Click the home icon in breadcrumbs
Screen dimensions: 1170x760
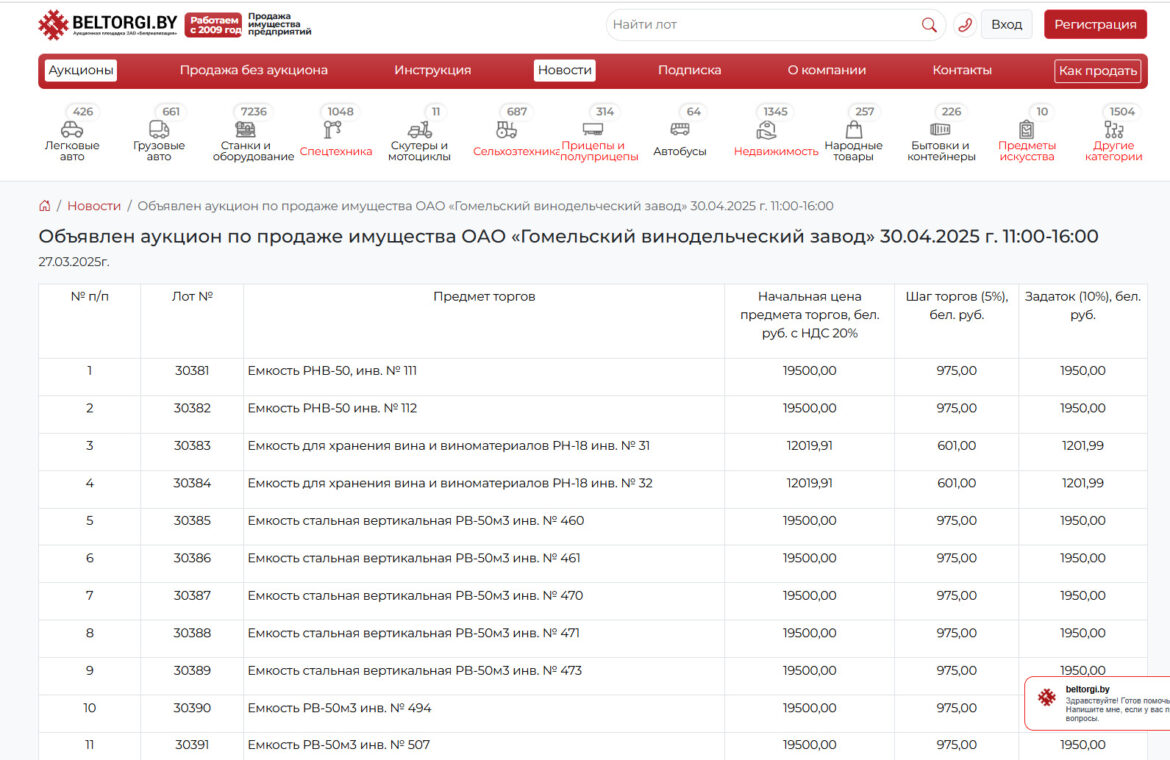click(x=45, y=206)
